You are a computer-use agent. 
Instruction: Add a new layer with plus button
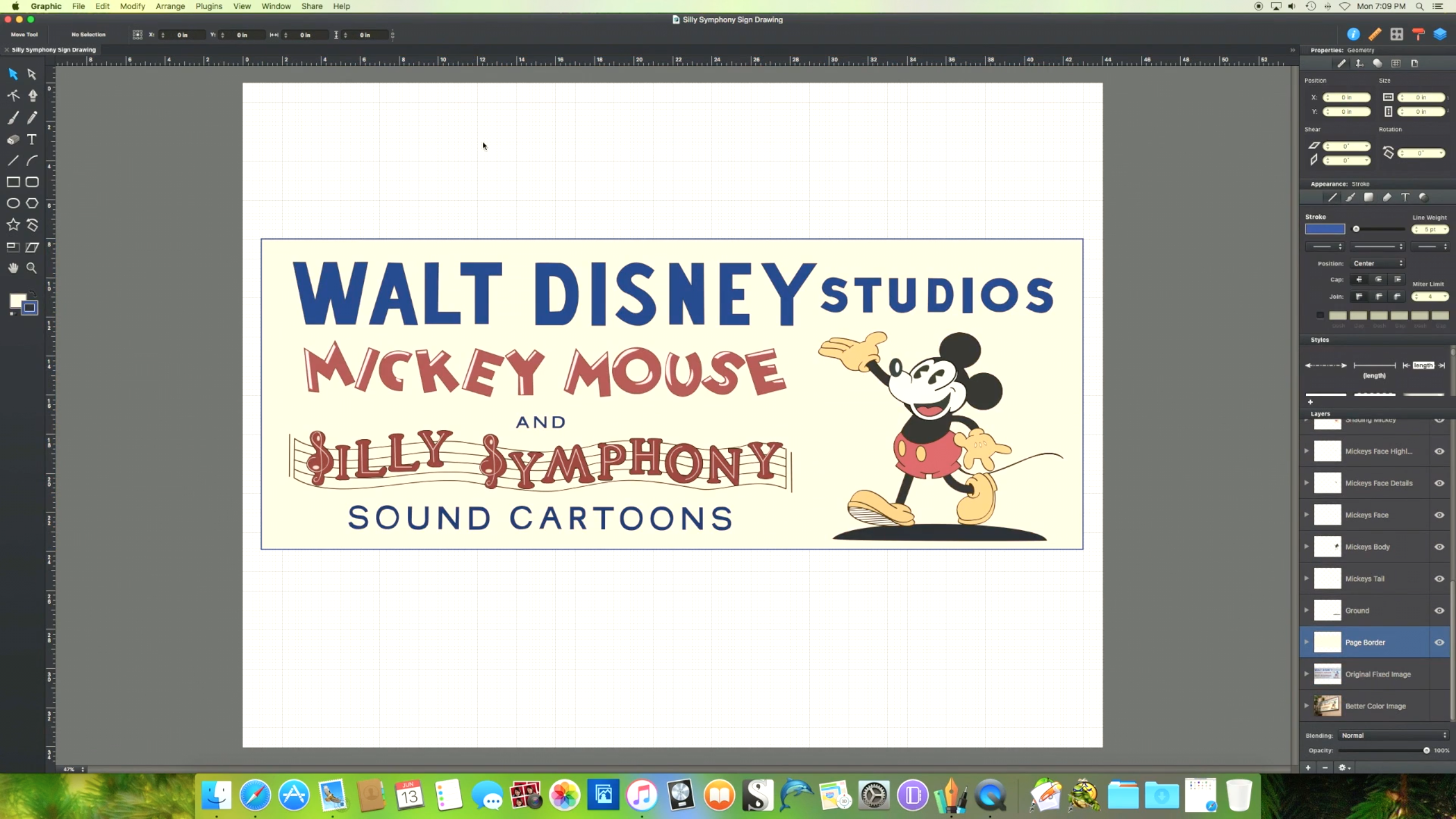coord(1308,768)
